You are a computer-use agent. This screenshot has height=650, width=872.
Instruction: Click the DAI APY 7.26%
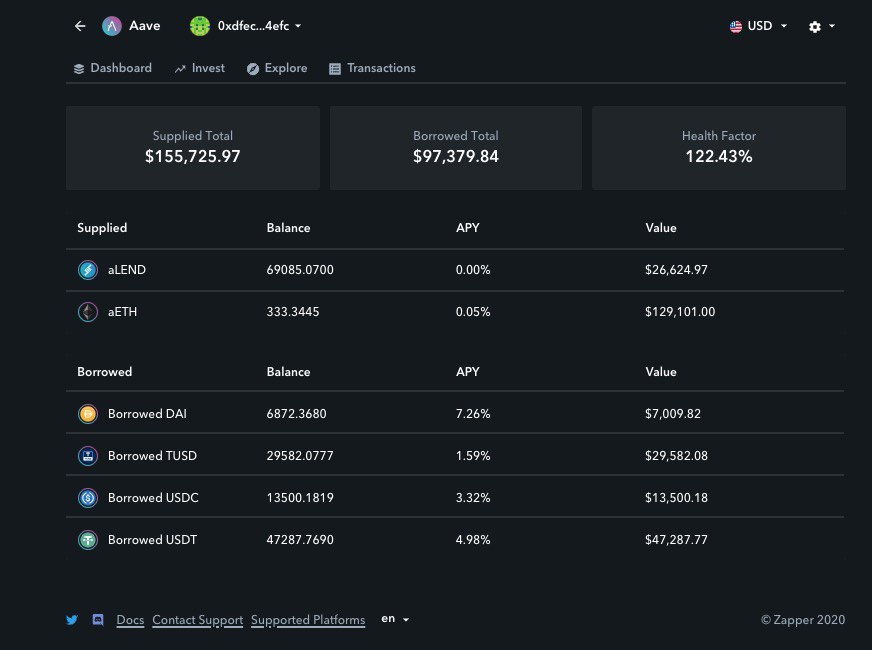coord(473,414)
